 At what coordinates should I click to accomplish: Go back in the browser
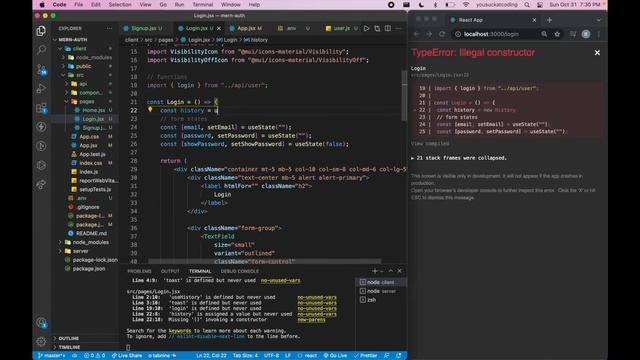416,34
